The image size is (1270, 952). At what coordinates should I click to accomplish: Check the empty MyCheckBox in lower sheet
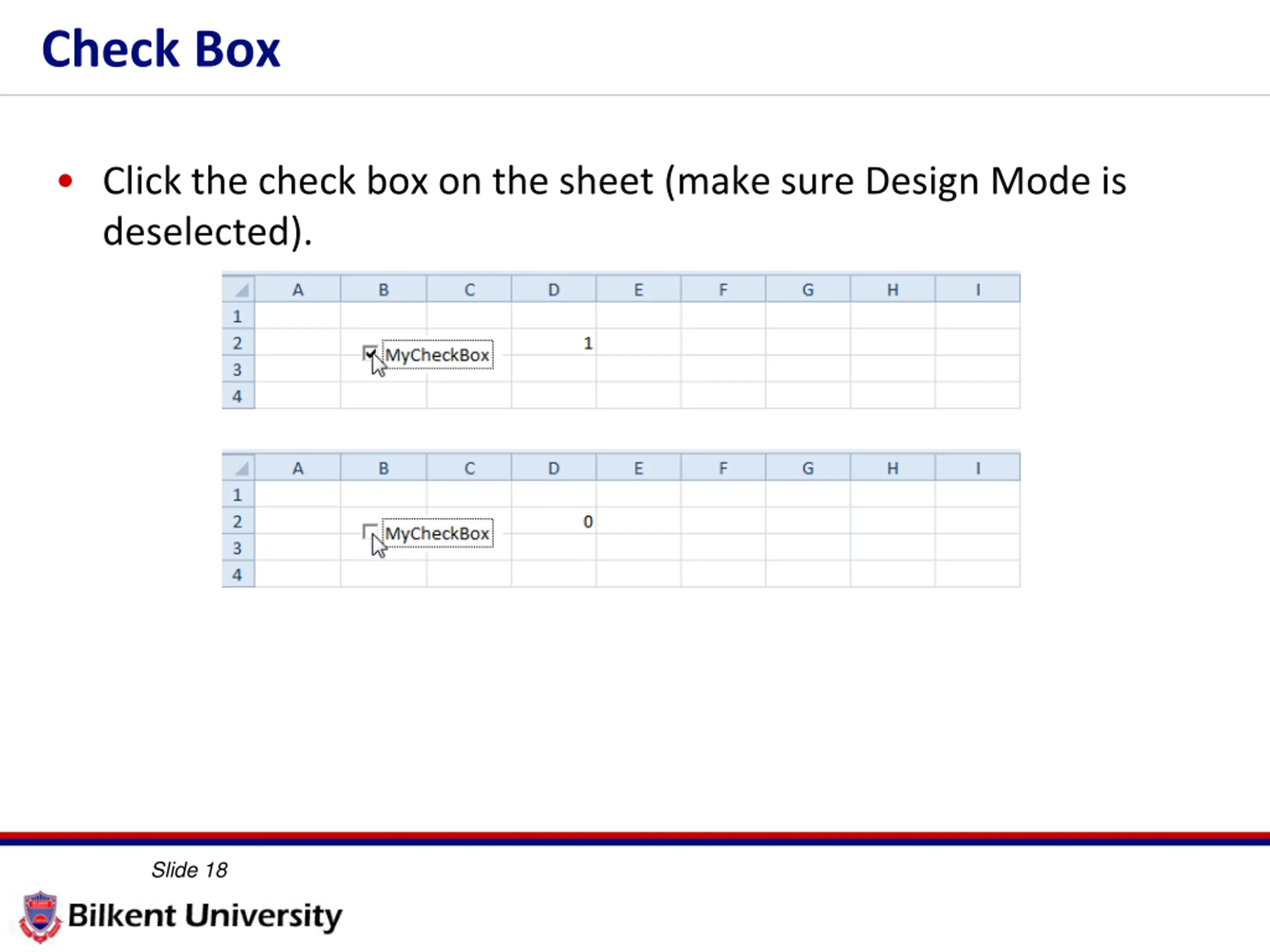coord(370,532)
